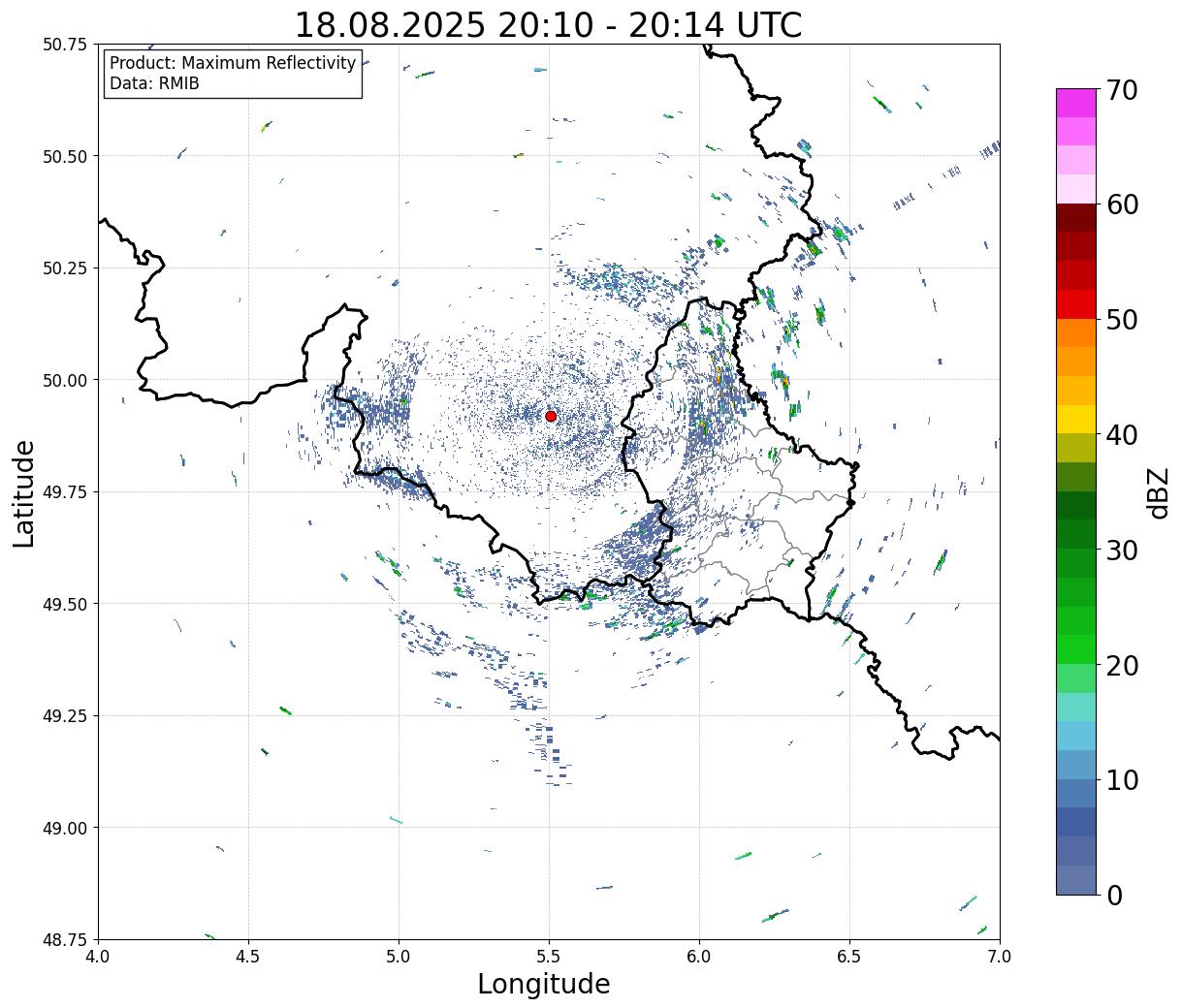Click the longitude tick label 5.5
Viewport: 1182px width, 1008px height.
pyautogui.click(x=549, y=957)
